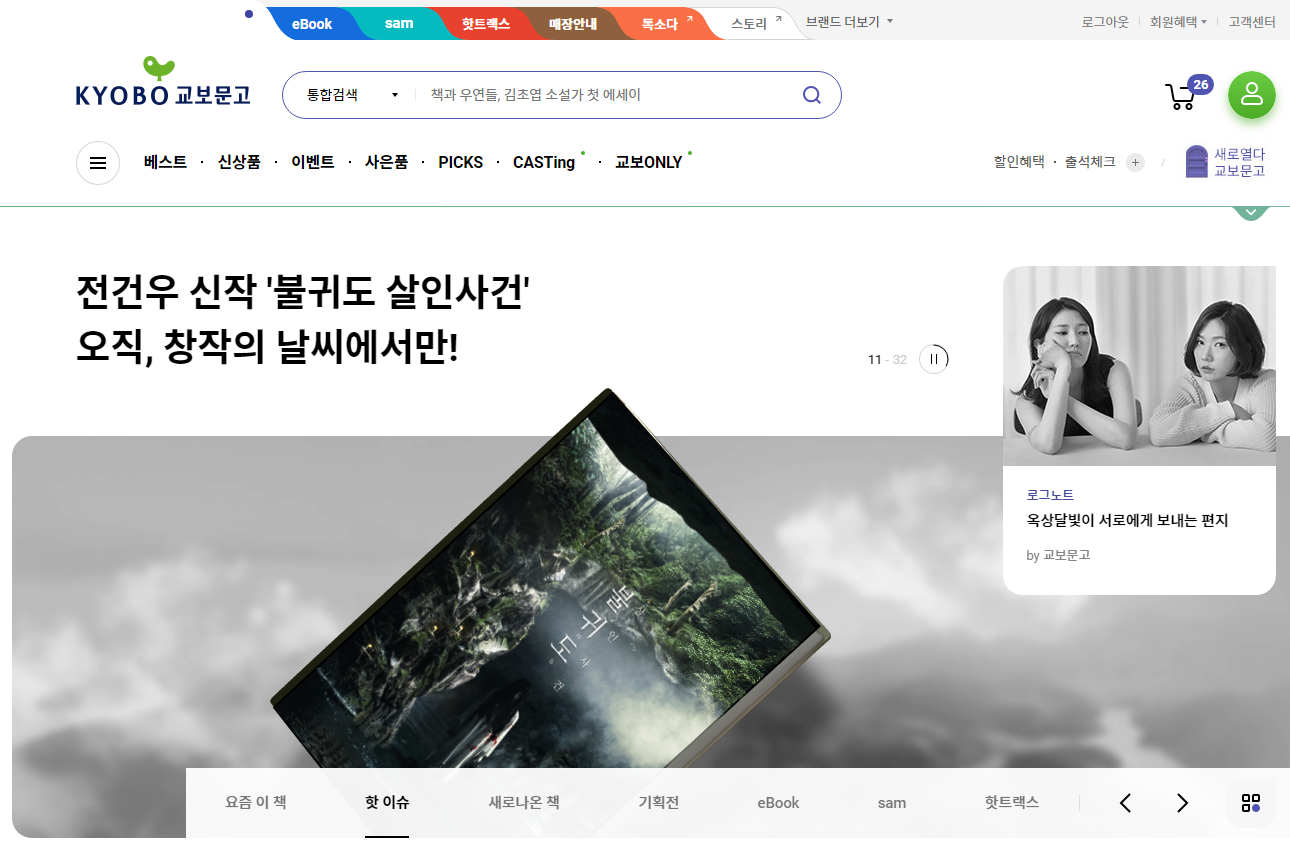Open the PICKS menu
This screenshot has height=861, width=1290.
pyautogui.click(x=461, y=162)
